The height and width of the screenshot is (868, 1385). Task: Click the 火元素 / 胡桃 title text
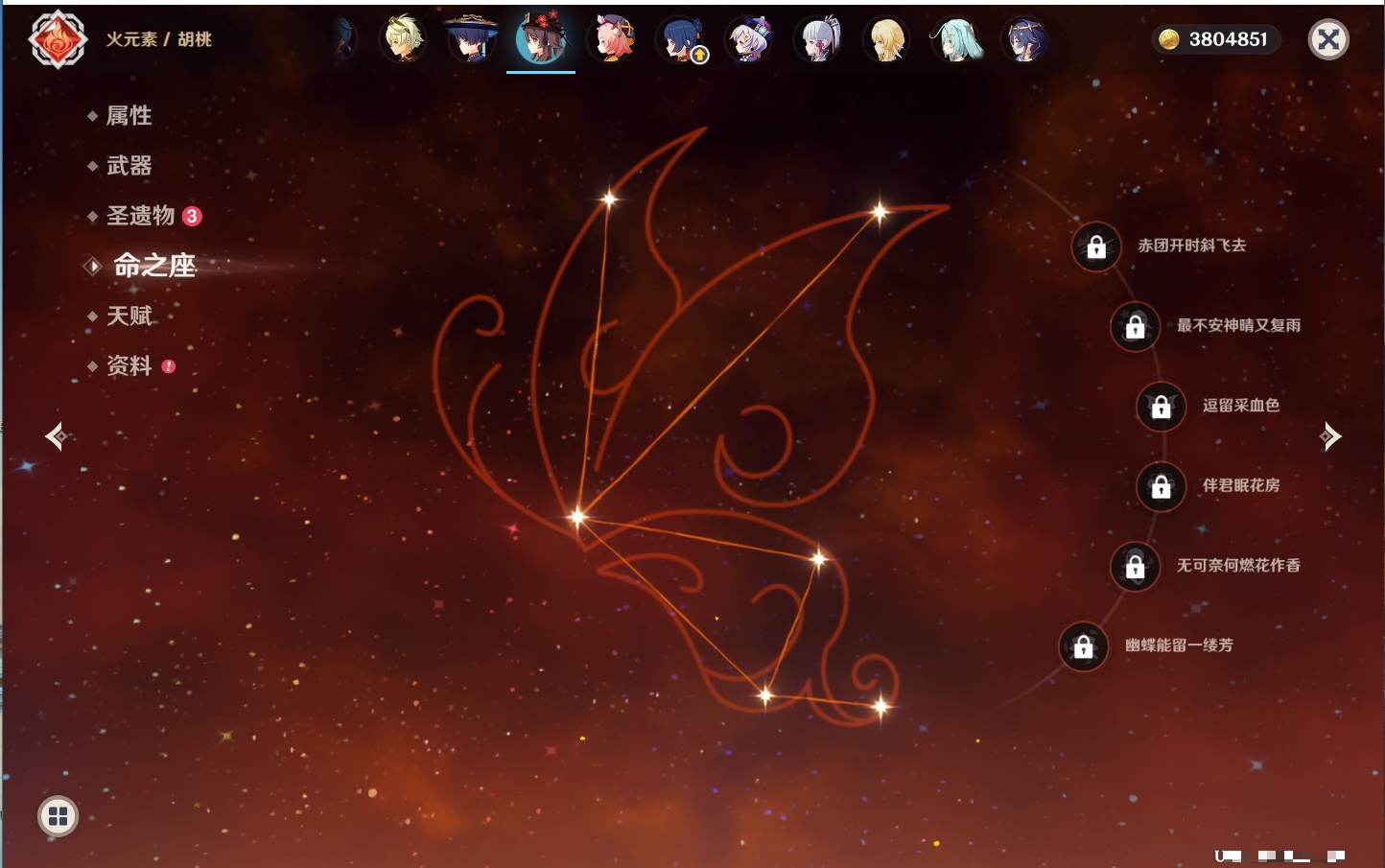click(158, 39)
